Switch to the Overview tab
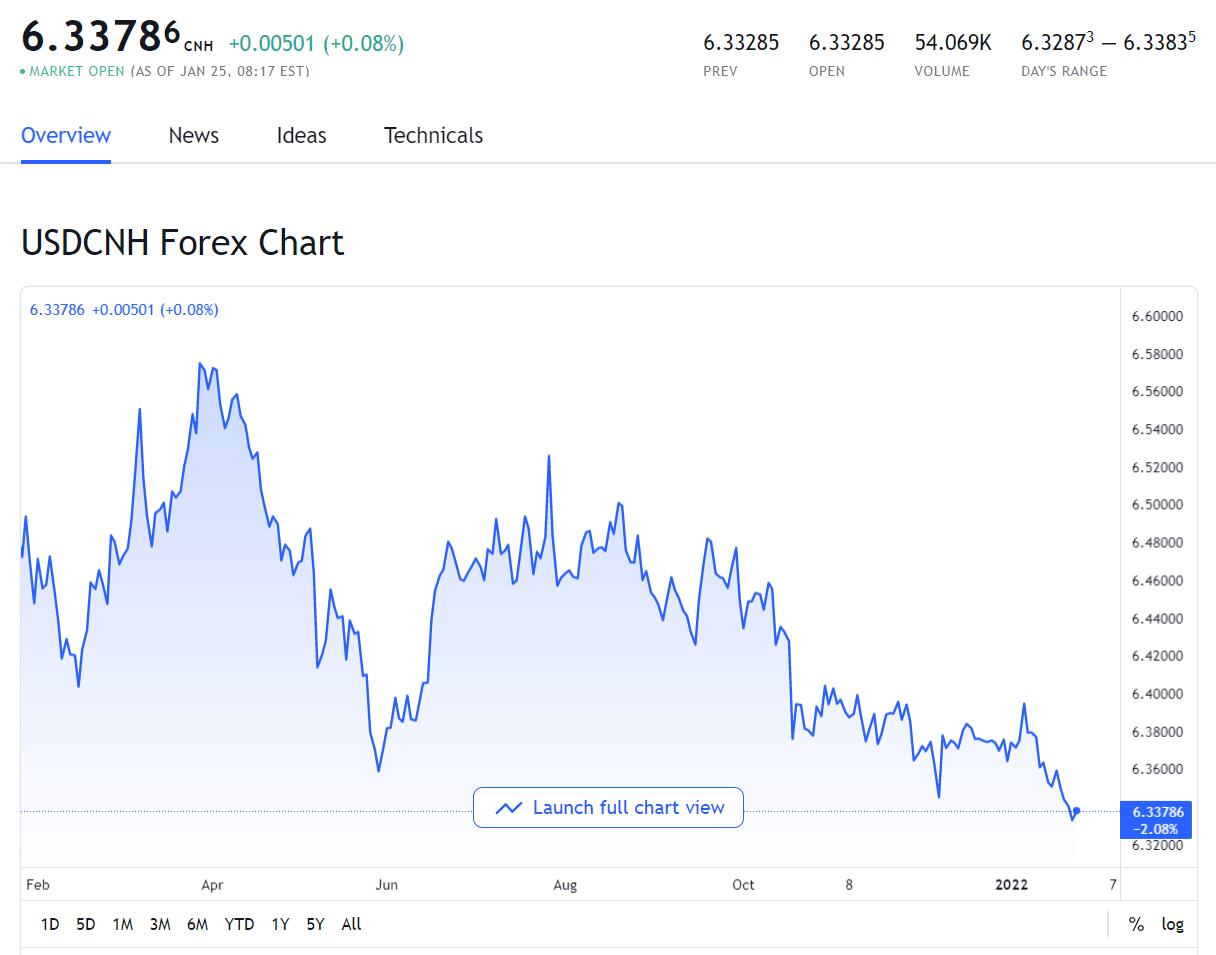1216x955 pixels. tap(66, 136)
